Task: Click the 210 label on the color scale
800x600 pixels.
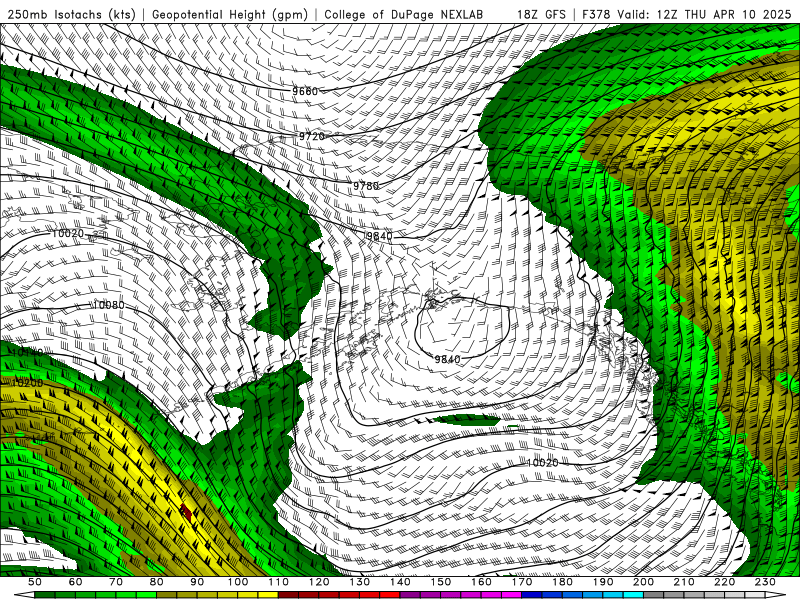Action: [x=684, y=582]
